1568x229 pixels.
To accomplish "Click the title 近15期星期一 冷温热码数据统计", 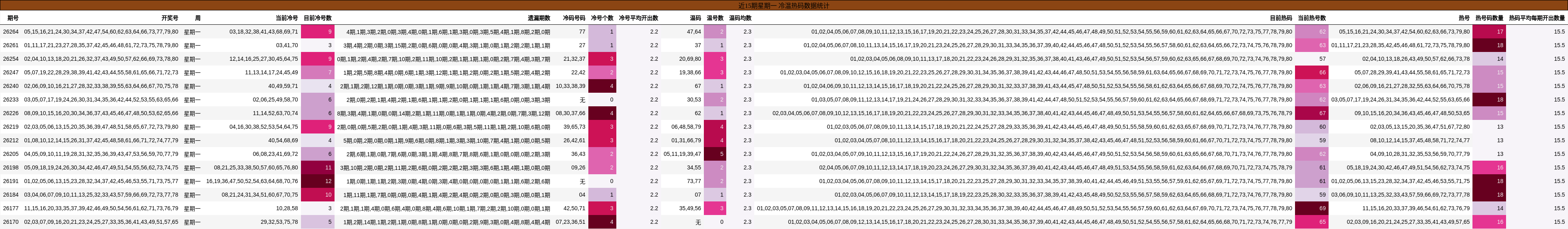I will tap(784, 6).
